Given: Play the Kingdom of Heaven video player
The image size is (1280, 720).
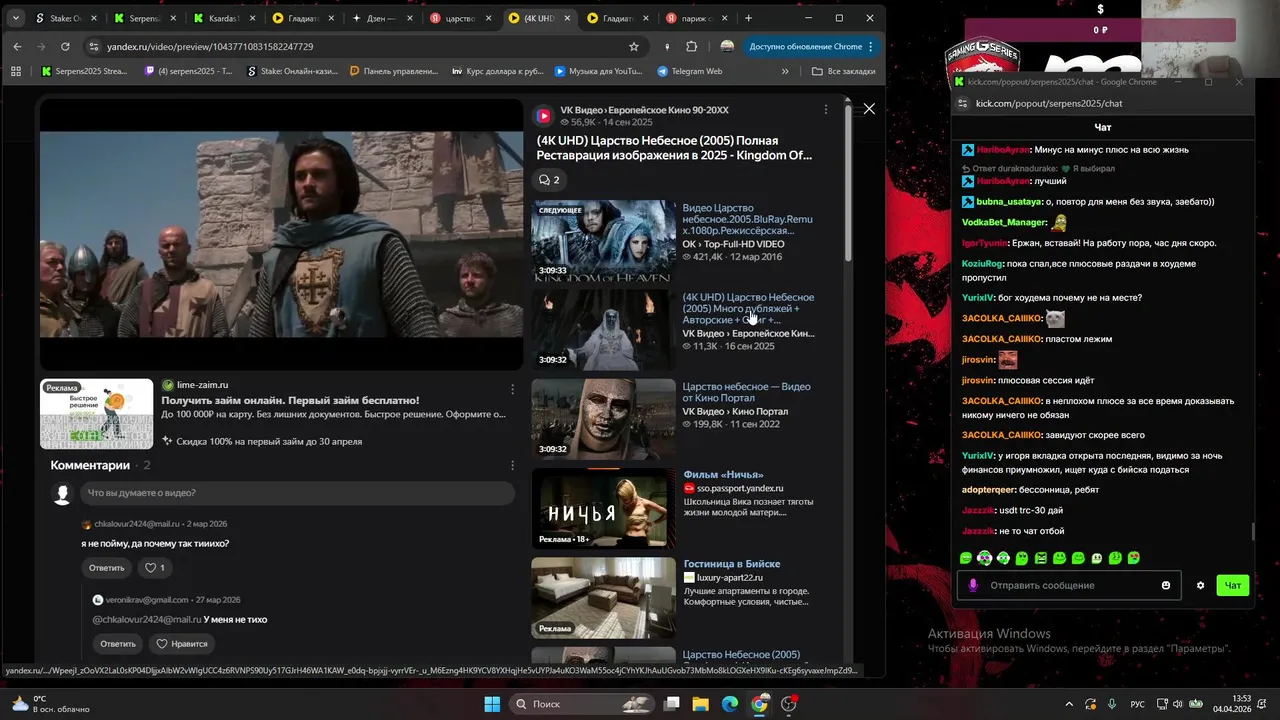Looking at the screenshot, I should click(x=281, y=234).
